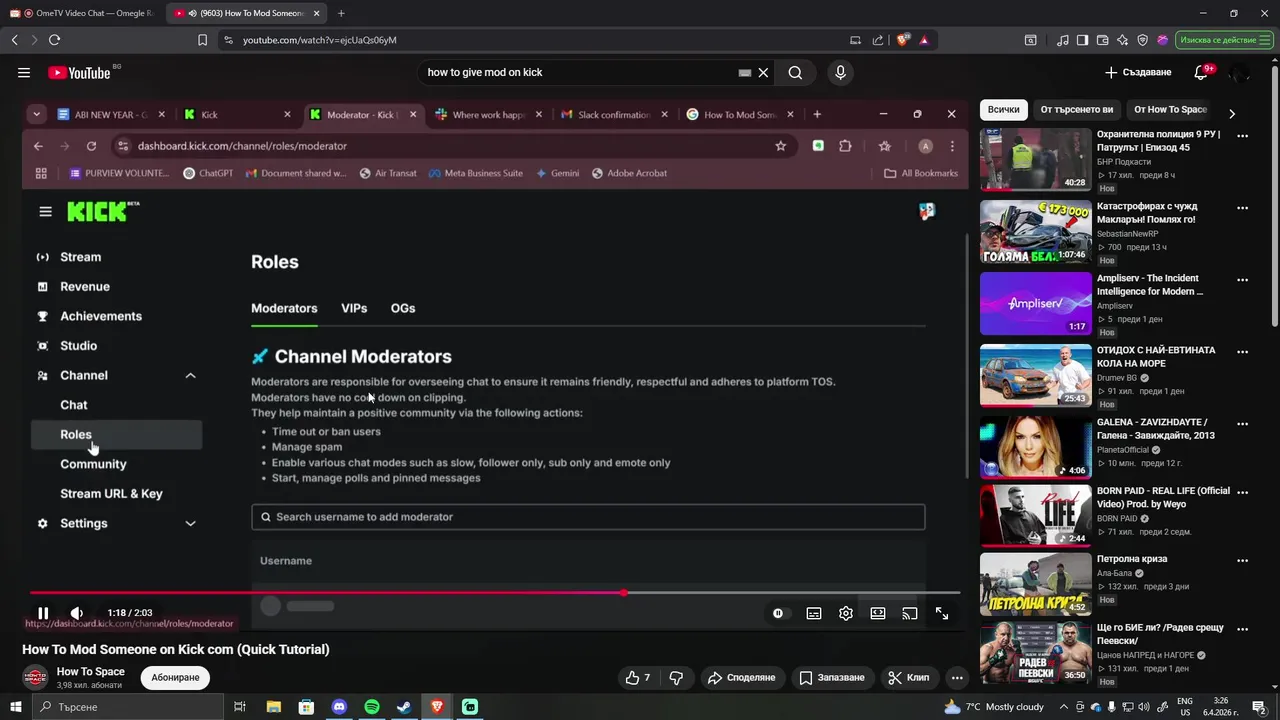Show more filter chips with arrow
Image resolution: width=1280 pixels, height=720 pixels.
click(1232, 113)
